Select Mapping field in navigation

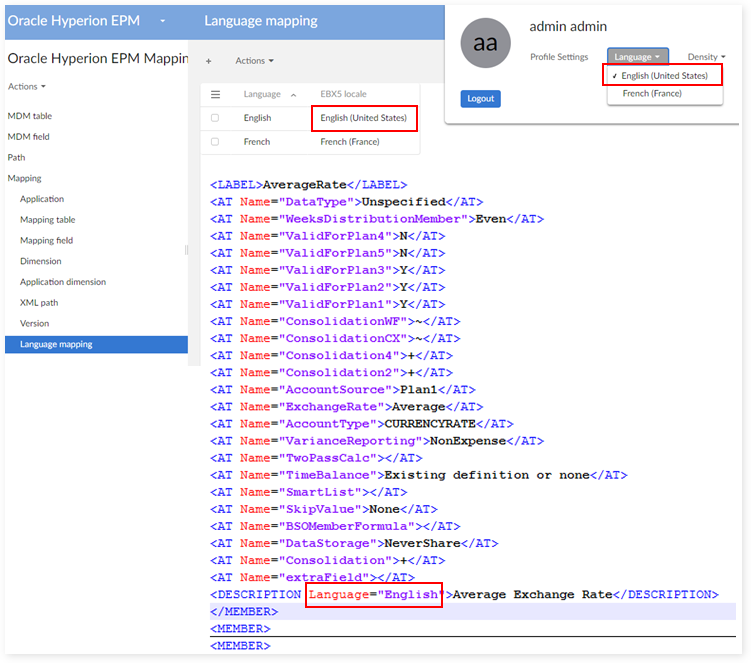pyautogui.click(x=46, y=240)
